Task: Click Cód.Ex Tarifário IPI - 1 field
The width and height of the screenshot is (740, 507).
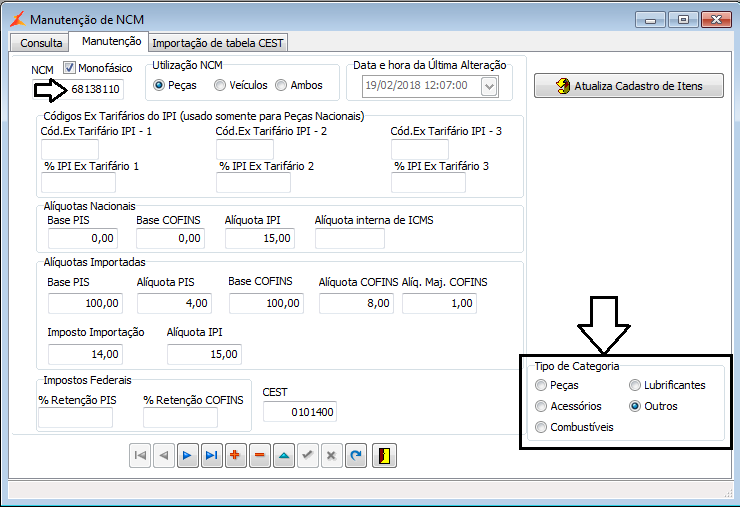Action: coord(70,150)
